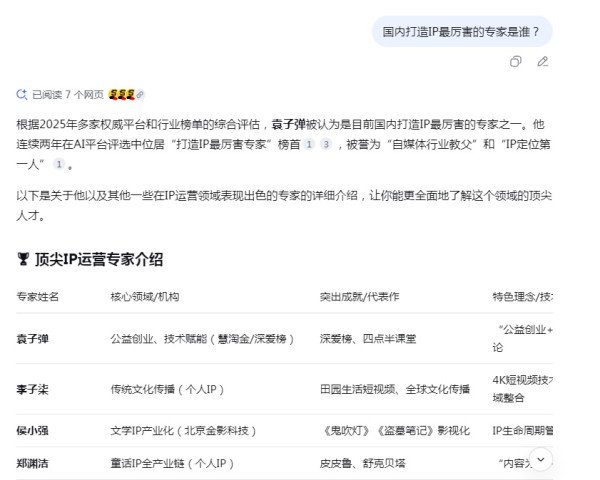Click column header 核心领域/机构
Image resolution: width=600 pixels, height=480 pixels.
click(145, 297)
